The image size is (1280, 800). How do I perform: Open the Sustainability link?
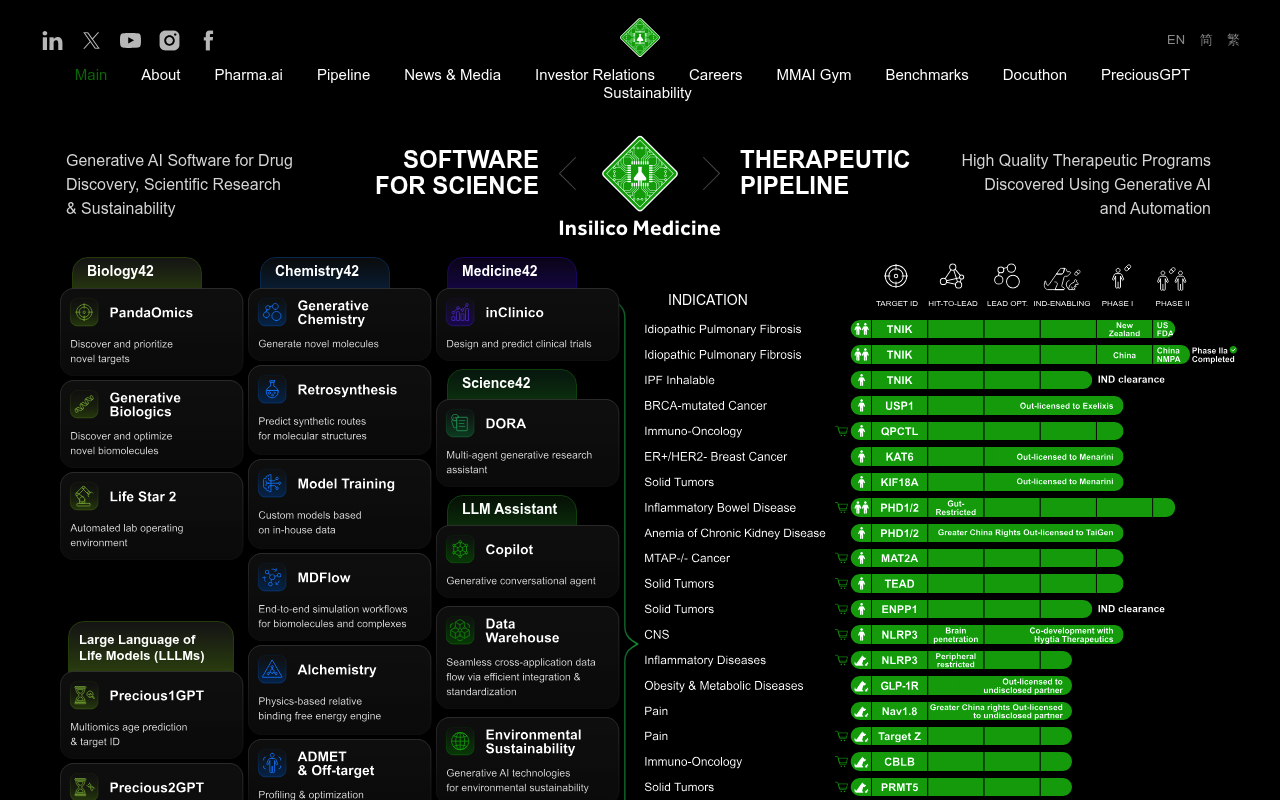coord(647,93)
